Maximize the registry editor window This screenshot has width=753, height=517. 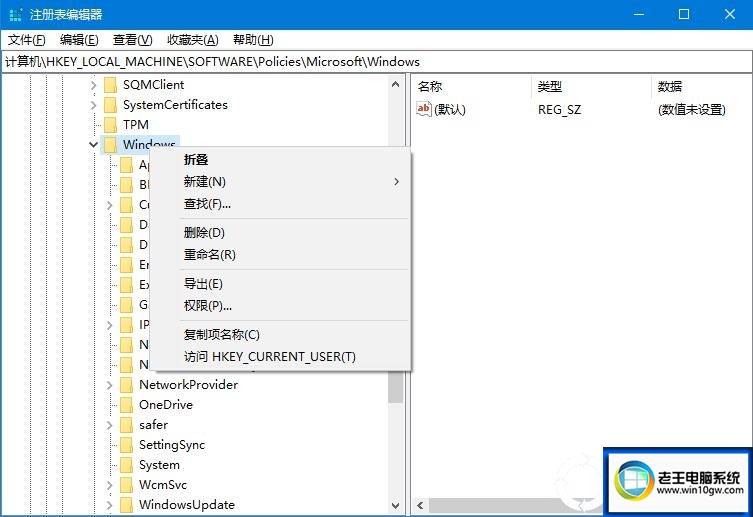coord(684,14)
